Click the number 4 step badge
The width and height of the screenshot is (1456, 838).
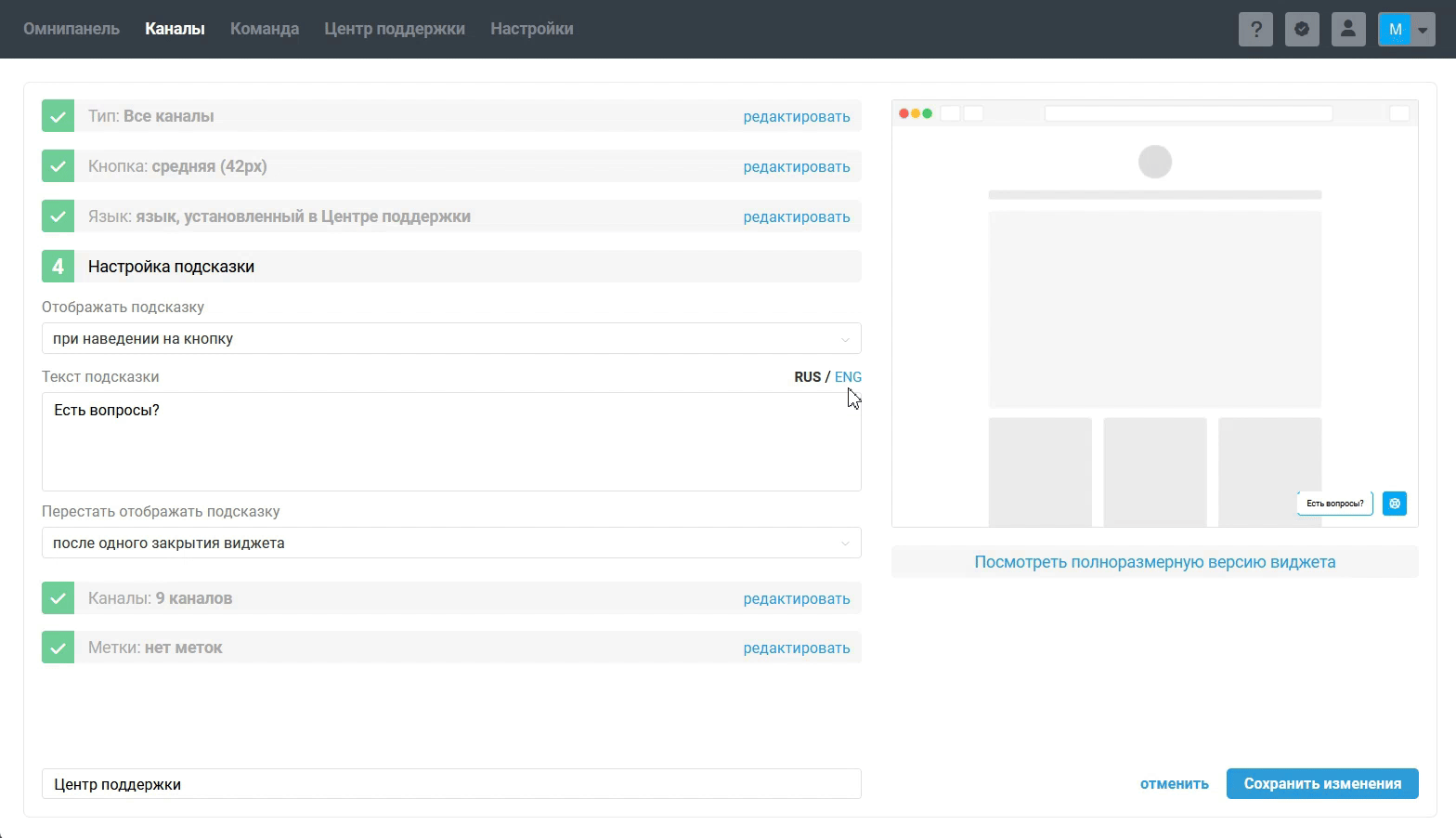point(58,267)
